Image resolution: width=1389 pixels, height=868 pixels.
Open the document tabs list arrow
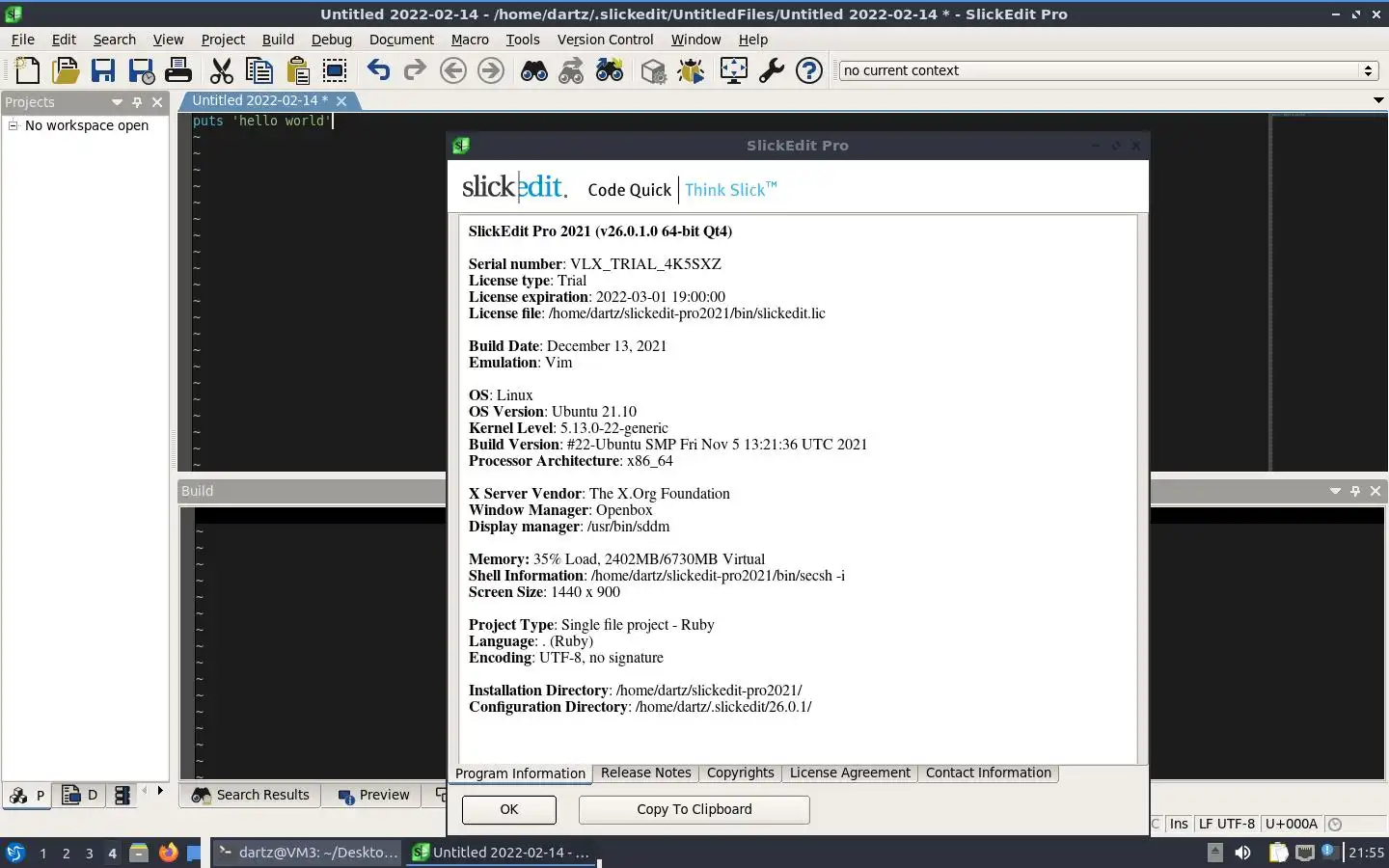(x=1378, y=100)
